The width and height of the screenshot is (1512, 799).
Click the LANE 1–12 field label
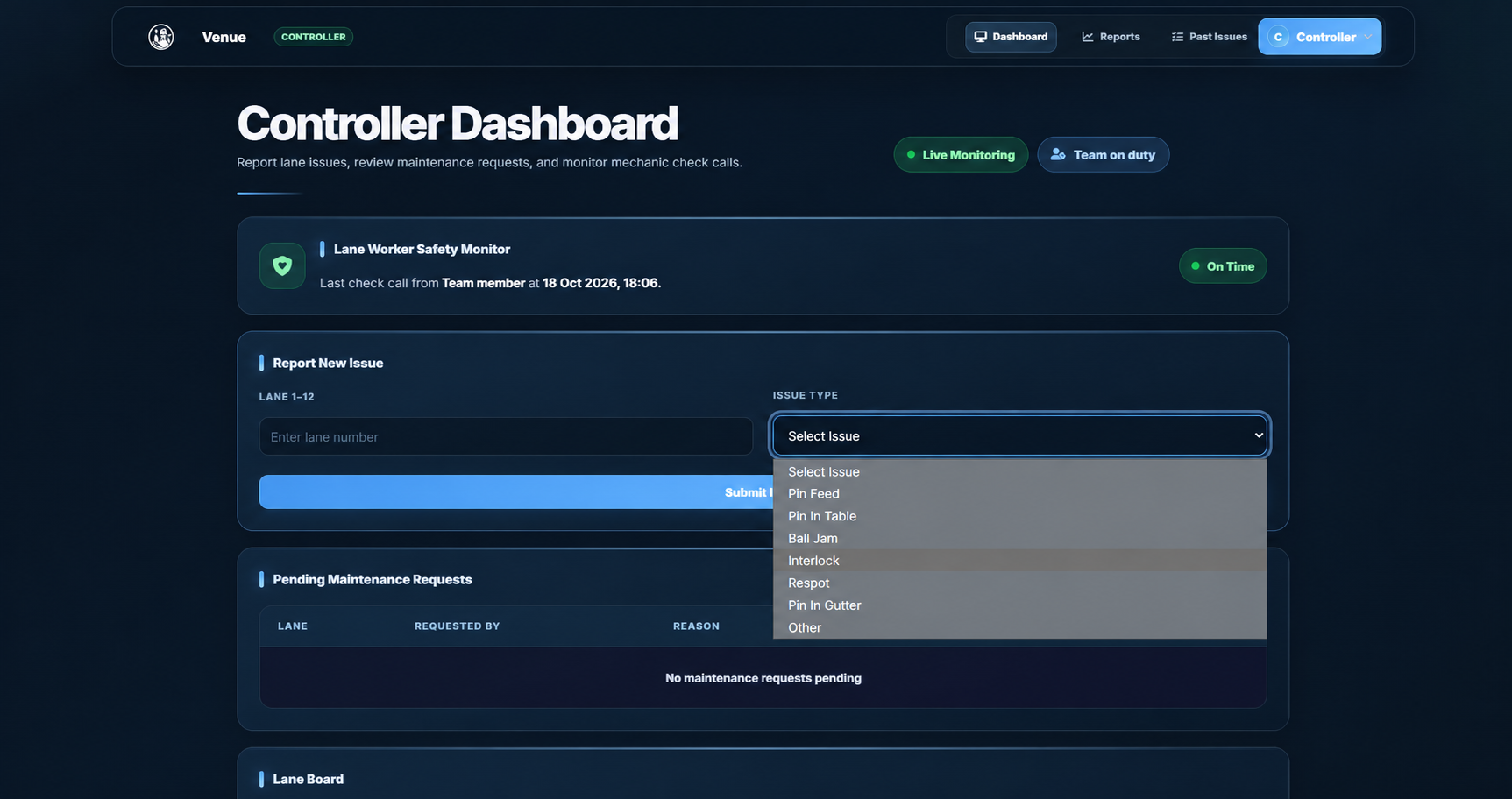click(x=287, y=397)
